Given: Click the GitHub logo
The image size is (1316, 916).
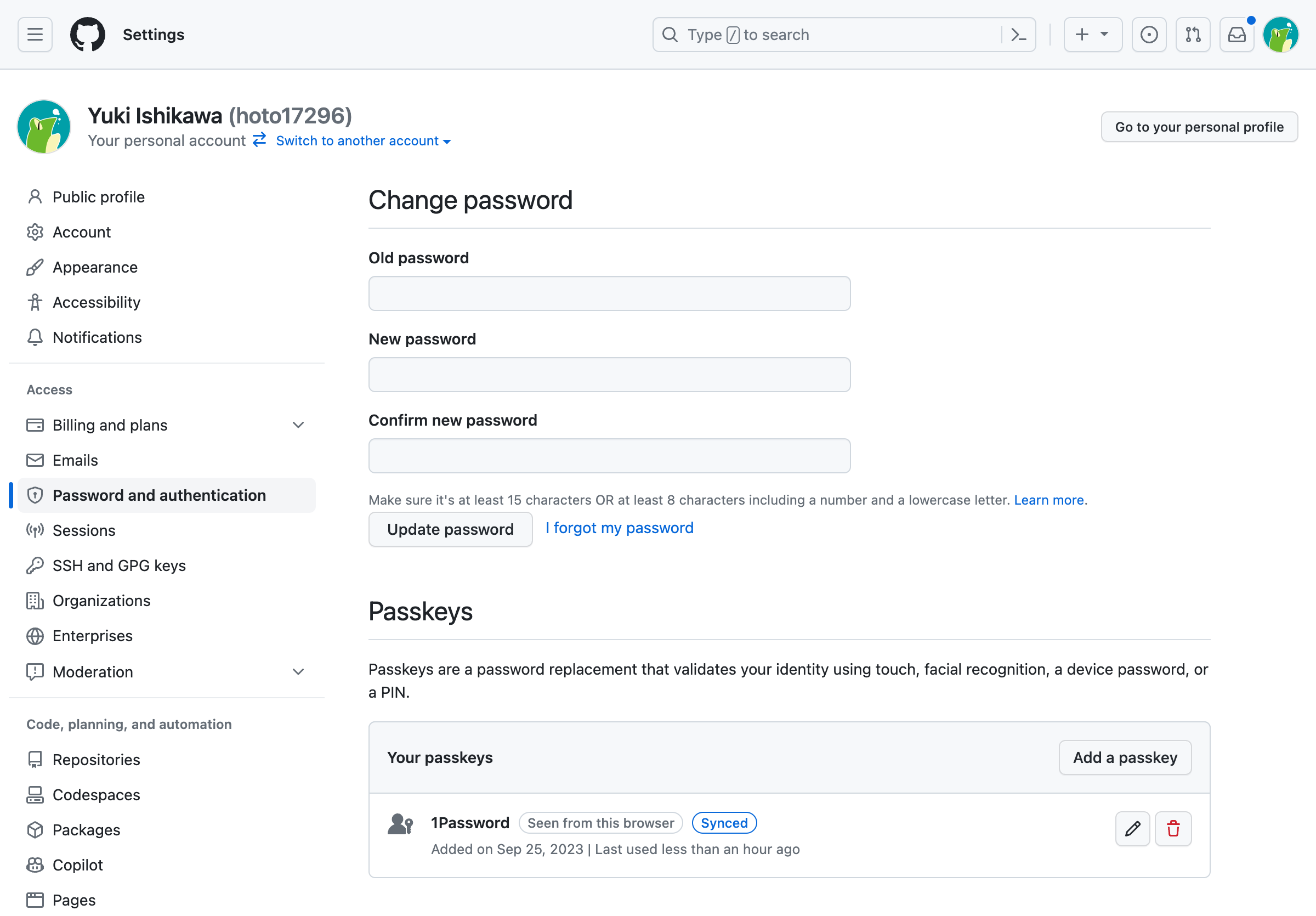Looking at the screenshot, I should [87, 35].
